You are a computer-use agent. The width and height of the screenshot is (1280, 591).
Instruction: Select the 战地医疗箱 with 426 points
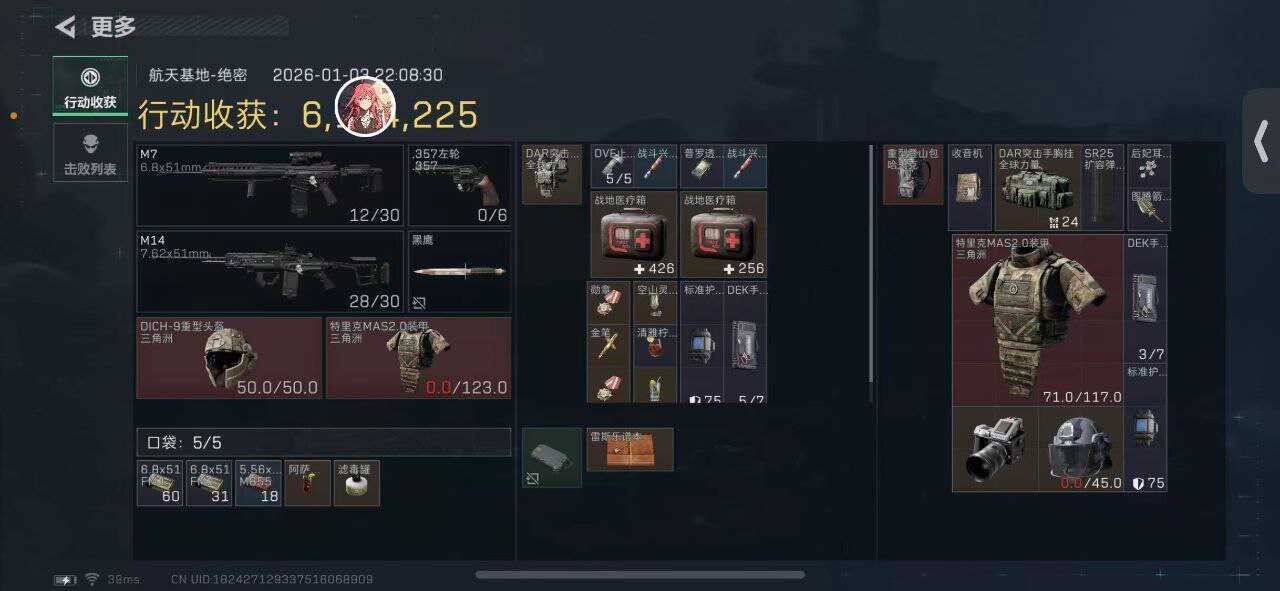pos(634,234)
